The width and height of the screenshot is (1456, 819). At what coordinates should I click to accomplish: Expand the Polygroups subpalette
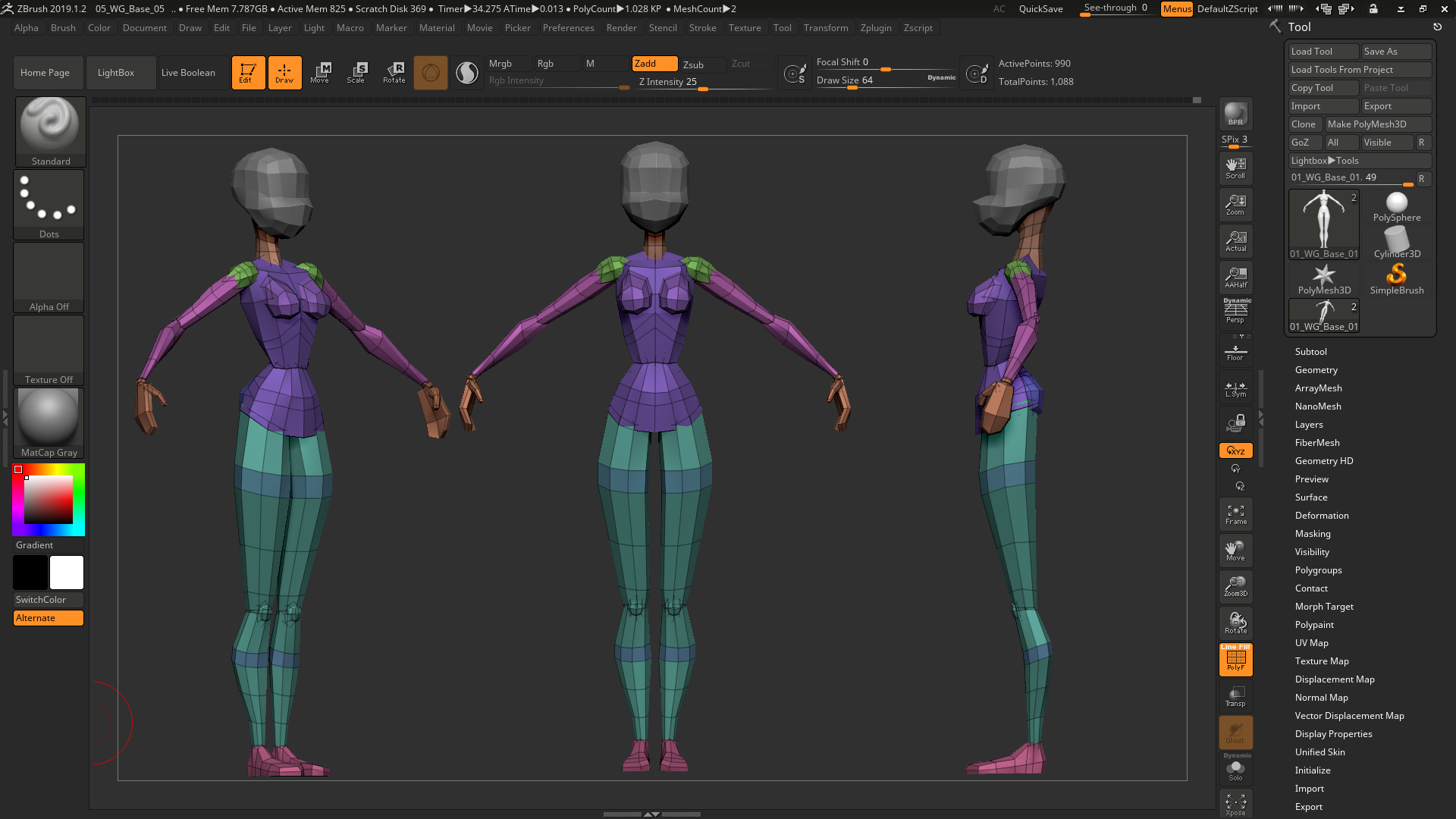1318,570
